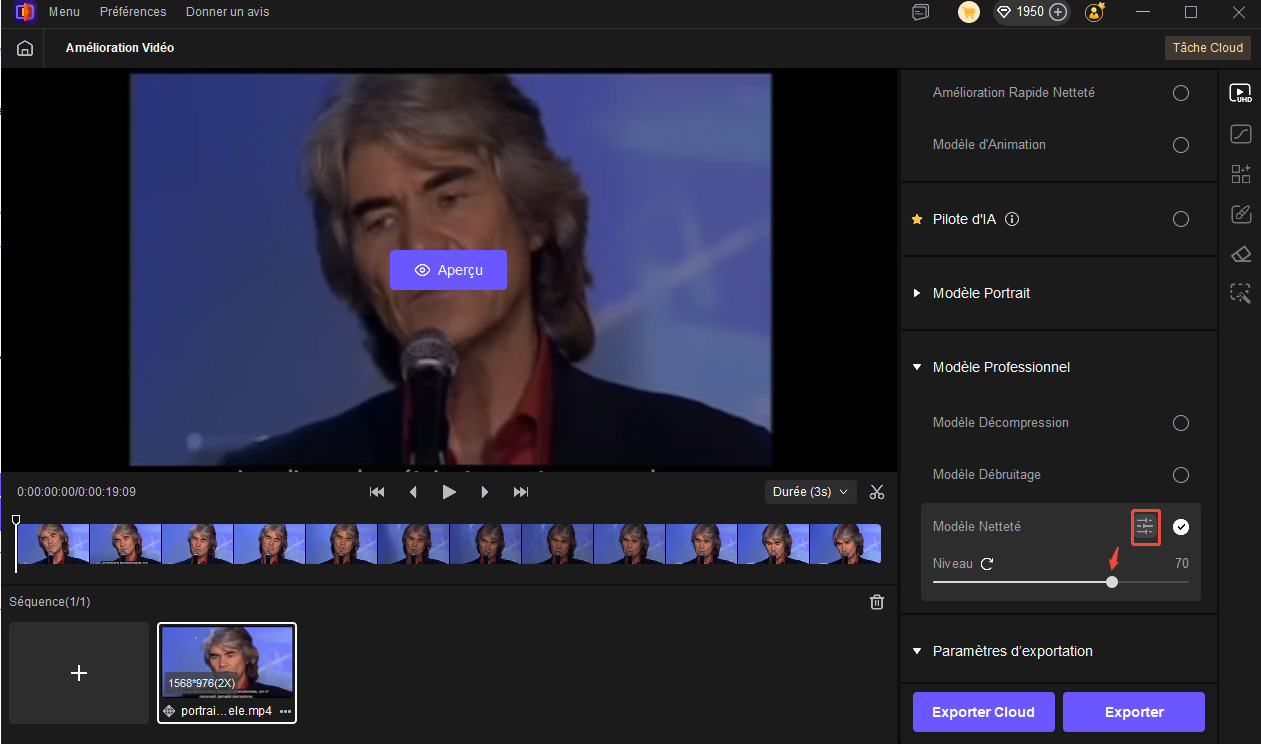
Task: Click the Exporter Cloud button
Action: click(x=983, y=712)
